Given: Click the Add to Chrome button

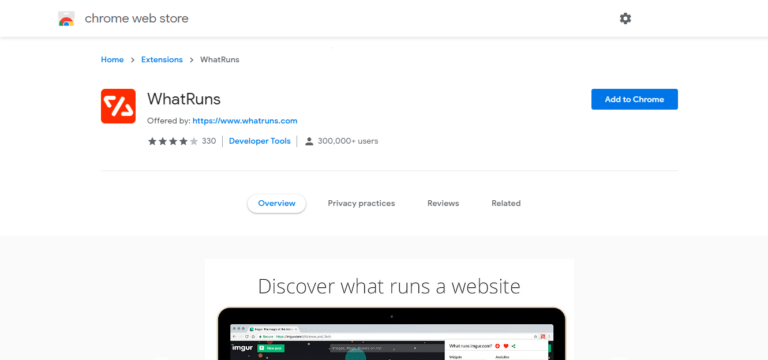Looking at the screenshot, I should [634, 99].
